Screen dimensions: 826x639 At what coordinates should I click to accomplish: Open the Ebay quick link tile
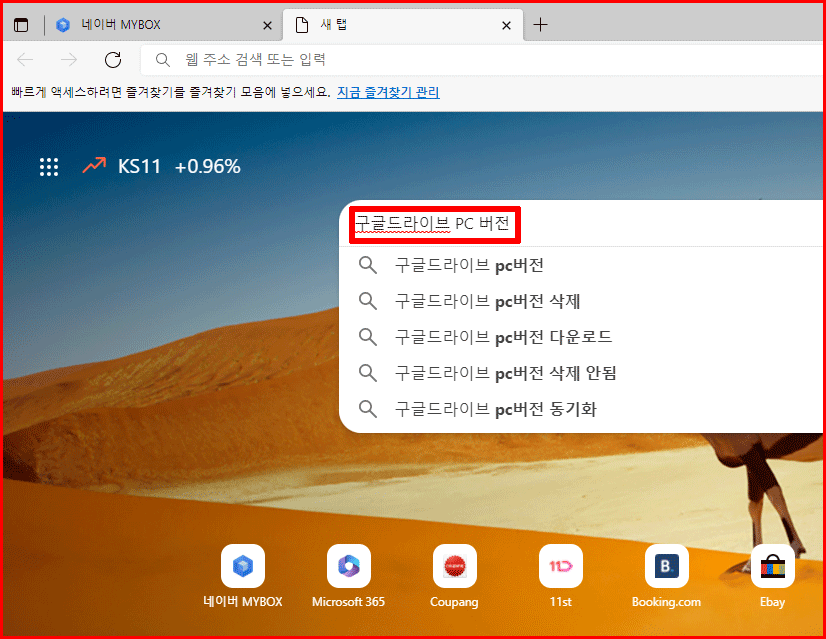click(x=772, y=576)
